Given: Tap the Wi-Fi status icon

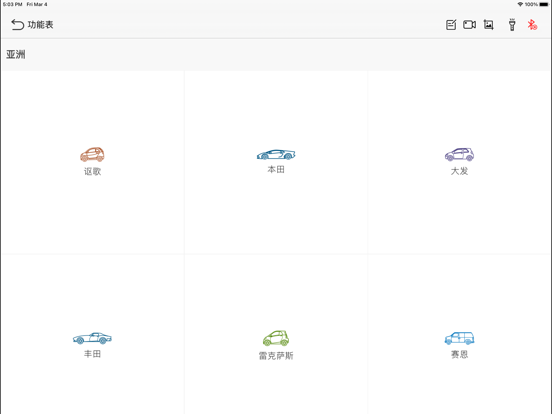Looking at the screenshot, I should click(520, 4).
